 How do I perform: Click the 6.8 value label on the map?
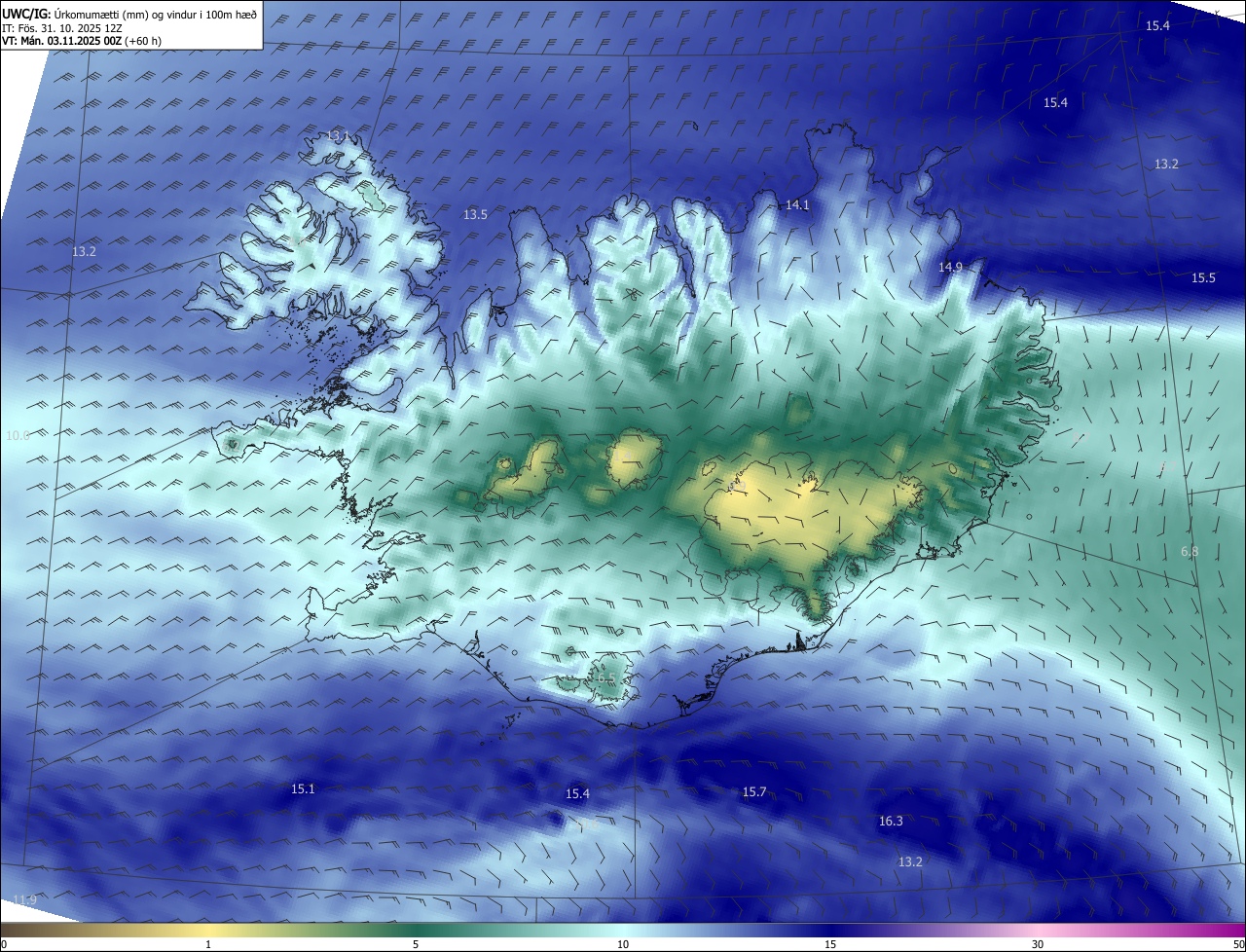click(x=1190, y=552)
